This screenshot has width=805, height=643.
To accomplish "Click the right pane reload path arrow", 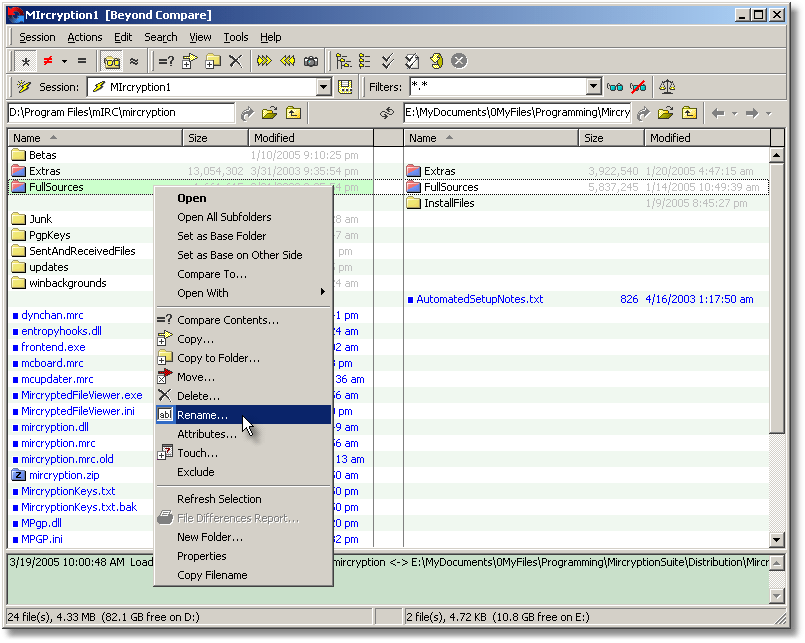I will coord(643,113).
